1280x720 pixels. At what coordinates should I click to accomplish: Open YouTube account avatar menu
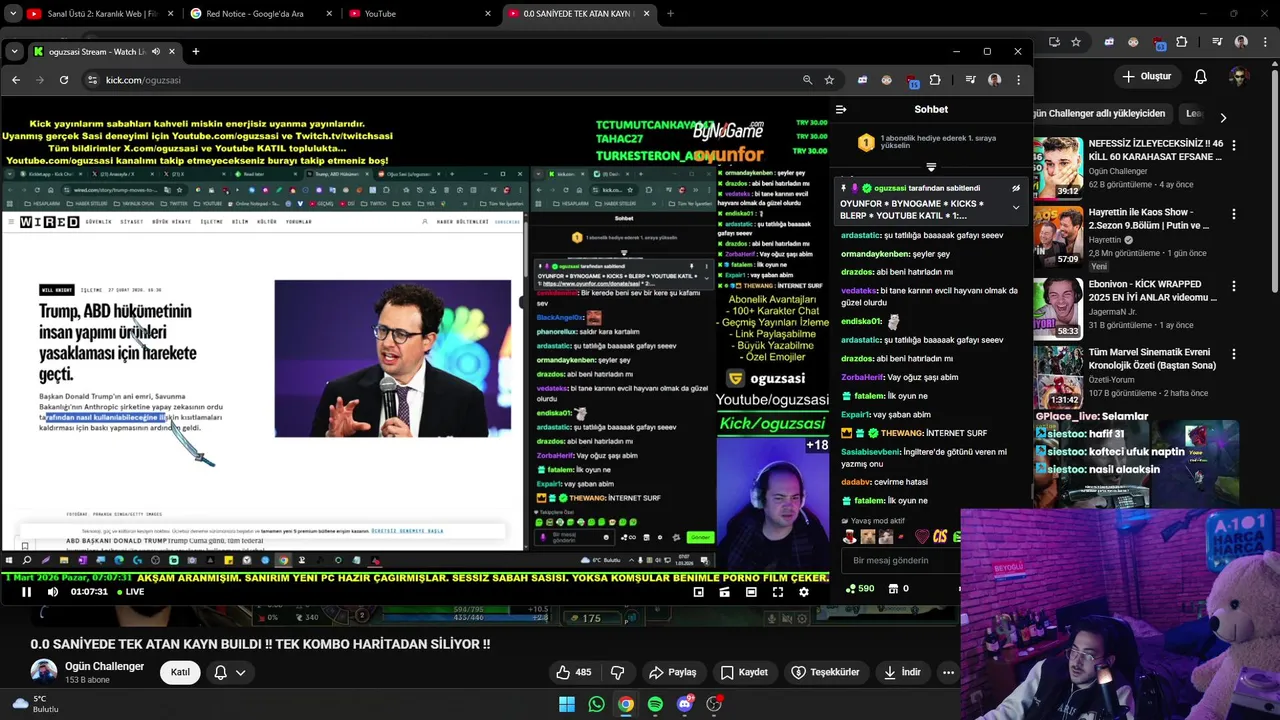pos(1239,77)
